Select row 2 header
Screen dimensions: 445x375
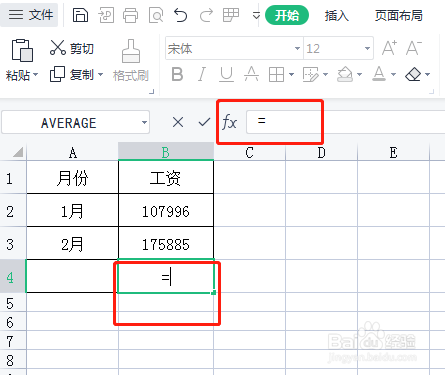tap(13, 210)
